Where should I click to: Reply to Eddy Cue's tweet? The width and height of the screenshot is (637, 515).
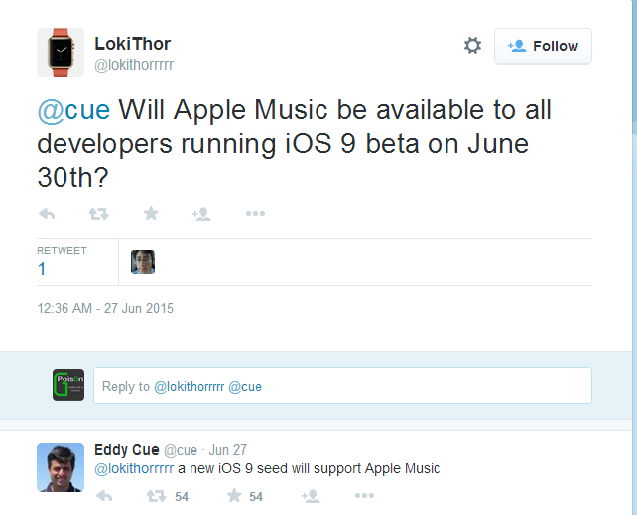tap(104, 496)
